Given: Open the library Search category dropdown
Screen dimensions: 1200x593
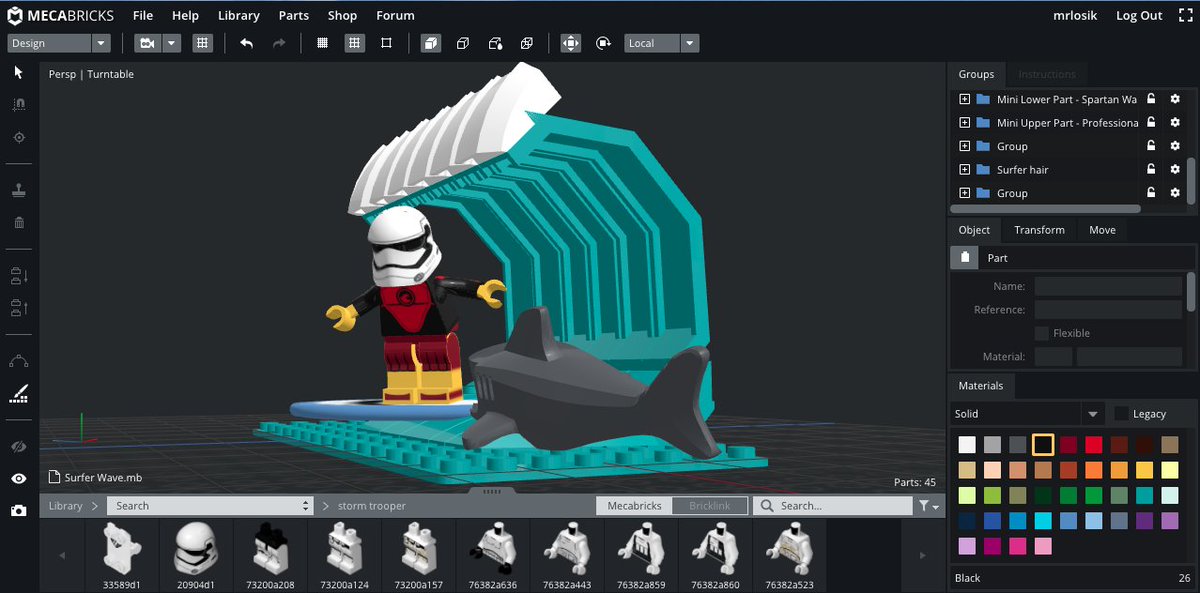Looking at the screenshot, I should [x=210, y=506].
